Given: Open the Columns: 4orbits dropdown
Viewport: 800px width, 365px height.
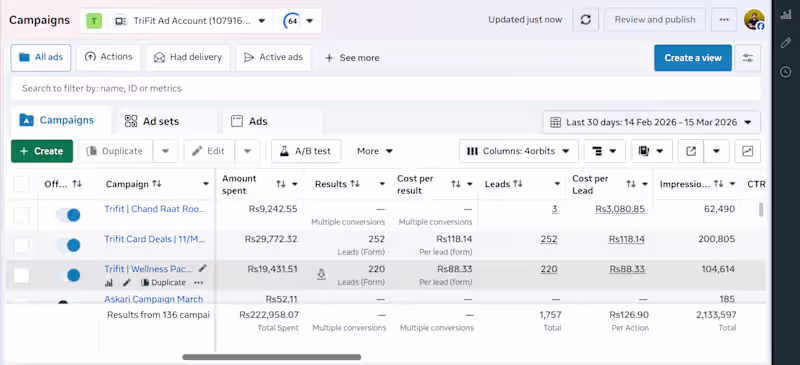Looking at the screenshot, I should 518,151.
